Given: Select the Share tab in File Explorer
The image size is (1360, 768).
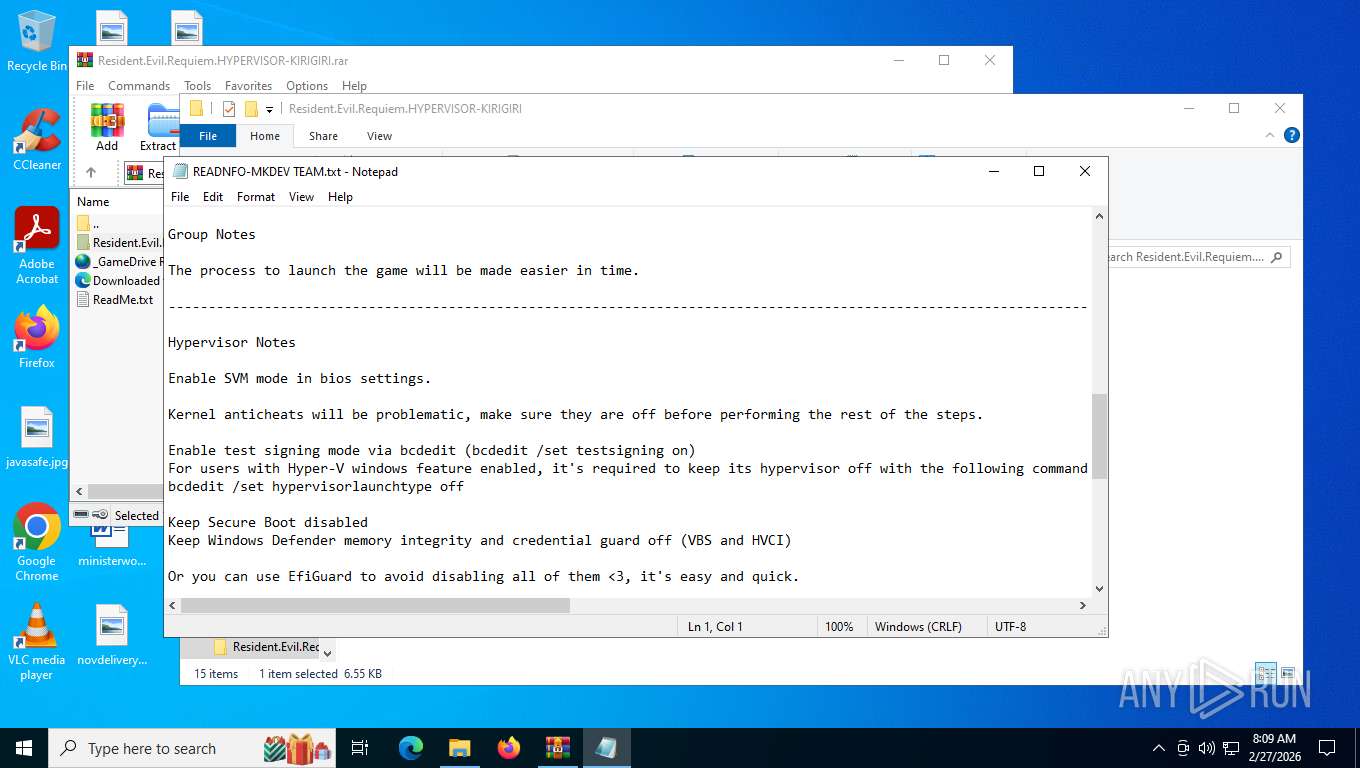Looking at the screenshot, I should click(323, 136).
